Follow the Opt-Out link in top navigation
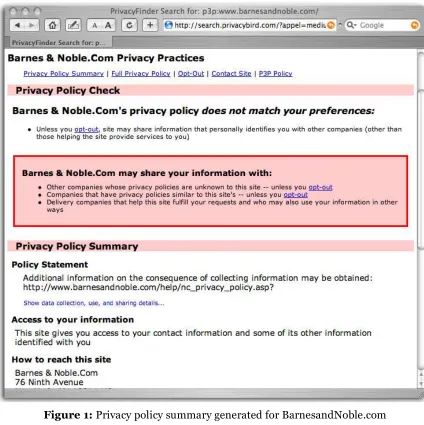 (191, 74)
